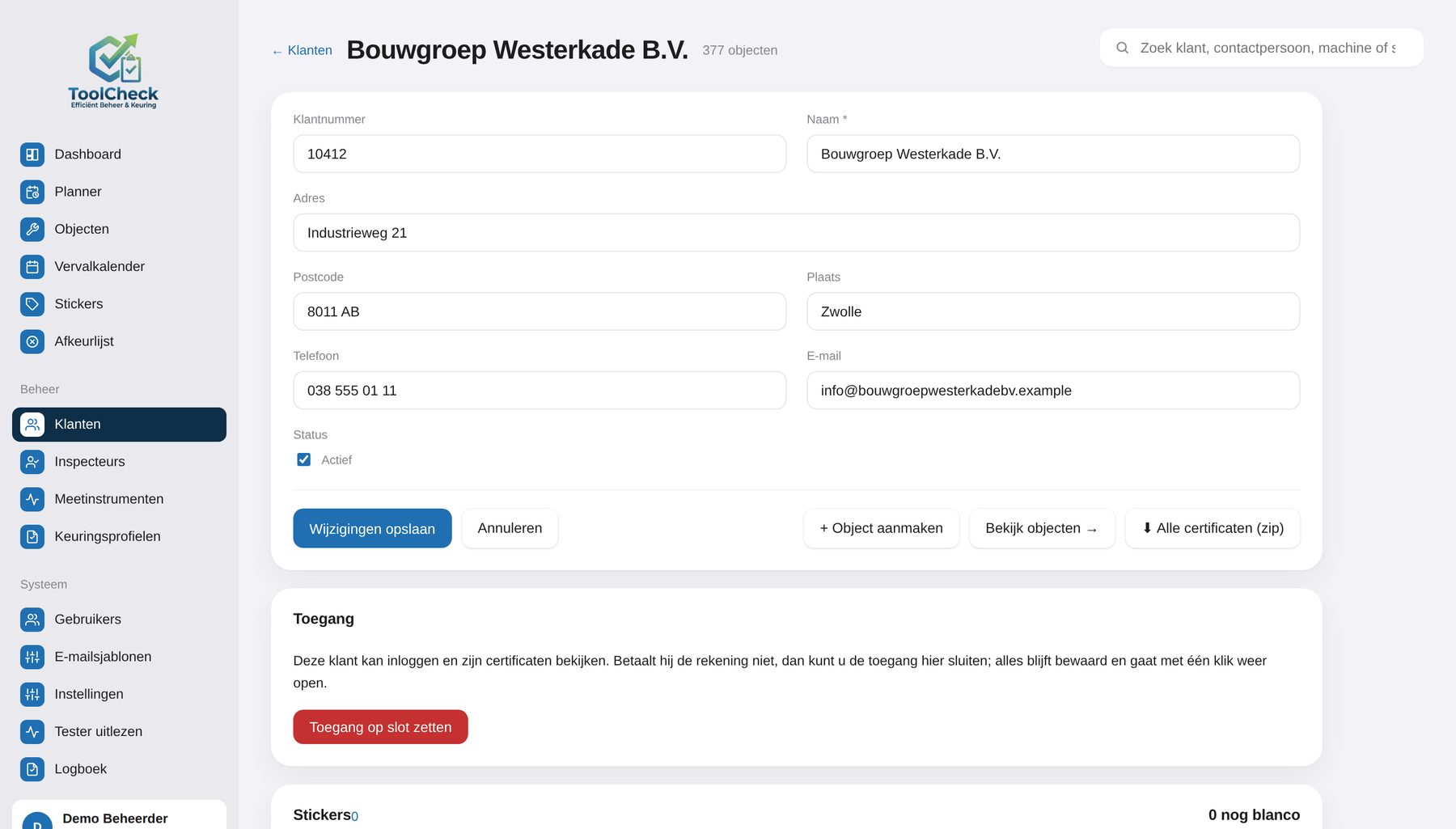
Task: Open Bekijk objecten button
Action: pyautogui.click(x=1042, y=528)
